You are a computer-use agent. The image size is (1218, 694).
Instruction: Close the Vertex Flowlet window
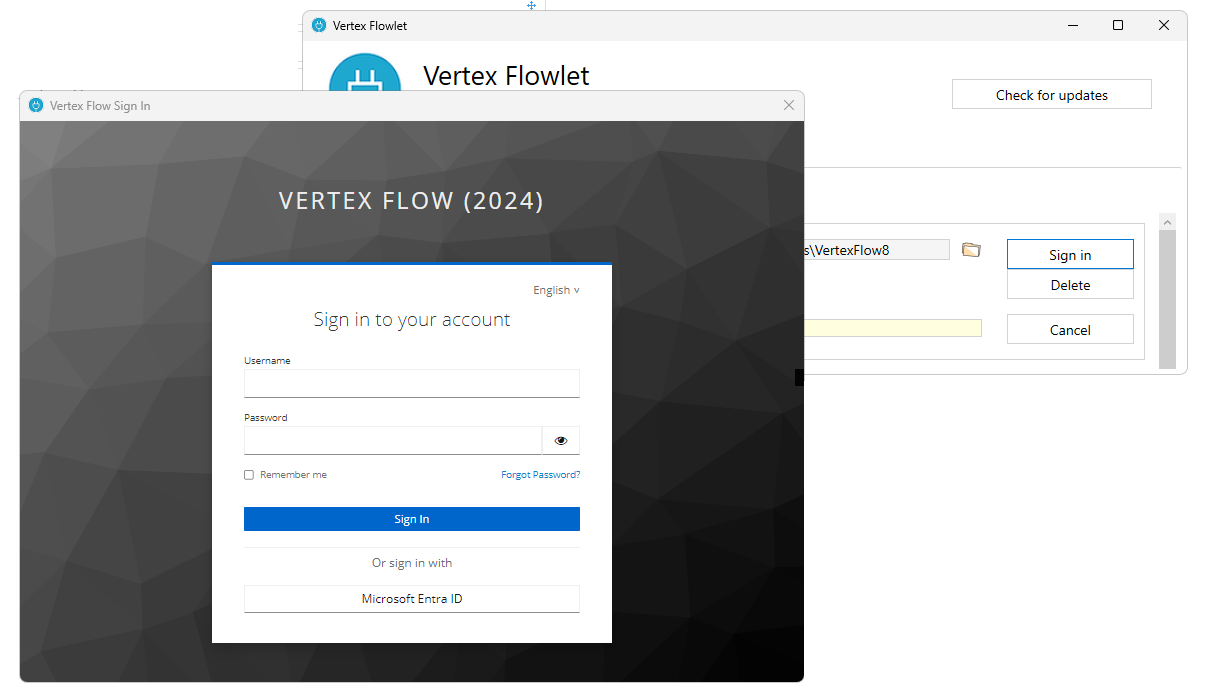click(1164, 26)
